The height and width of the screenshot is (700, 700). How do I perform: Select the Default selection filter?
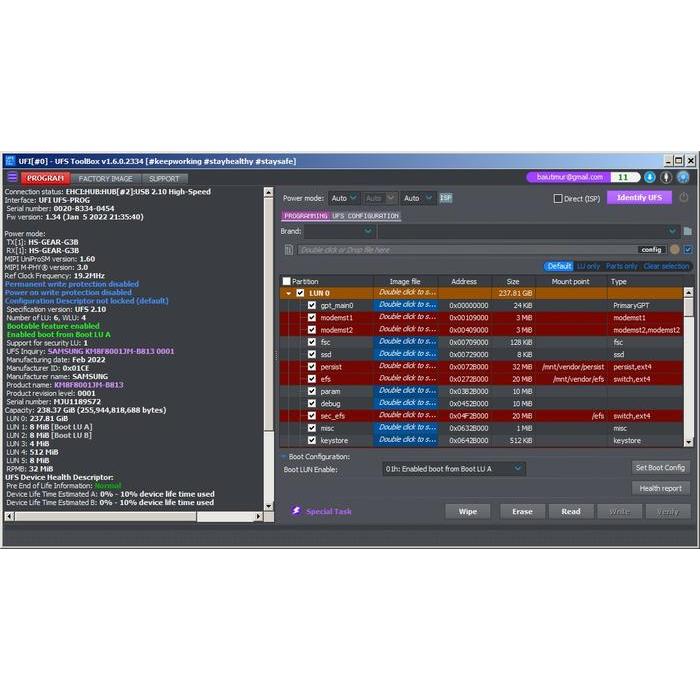point(559,266)
